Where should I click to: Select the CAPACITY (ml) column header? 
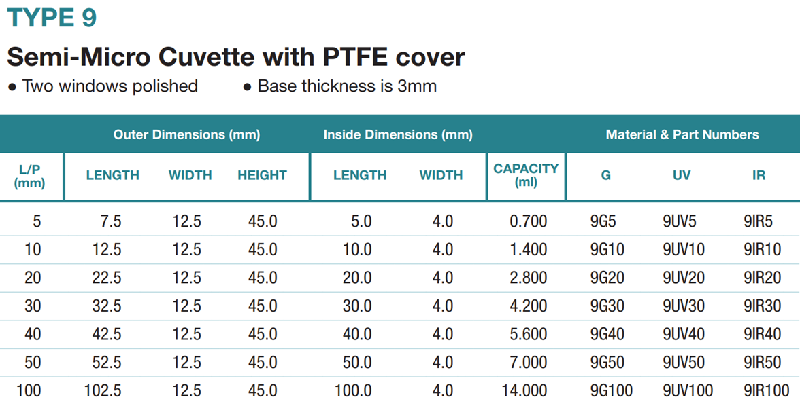[526, 175]
